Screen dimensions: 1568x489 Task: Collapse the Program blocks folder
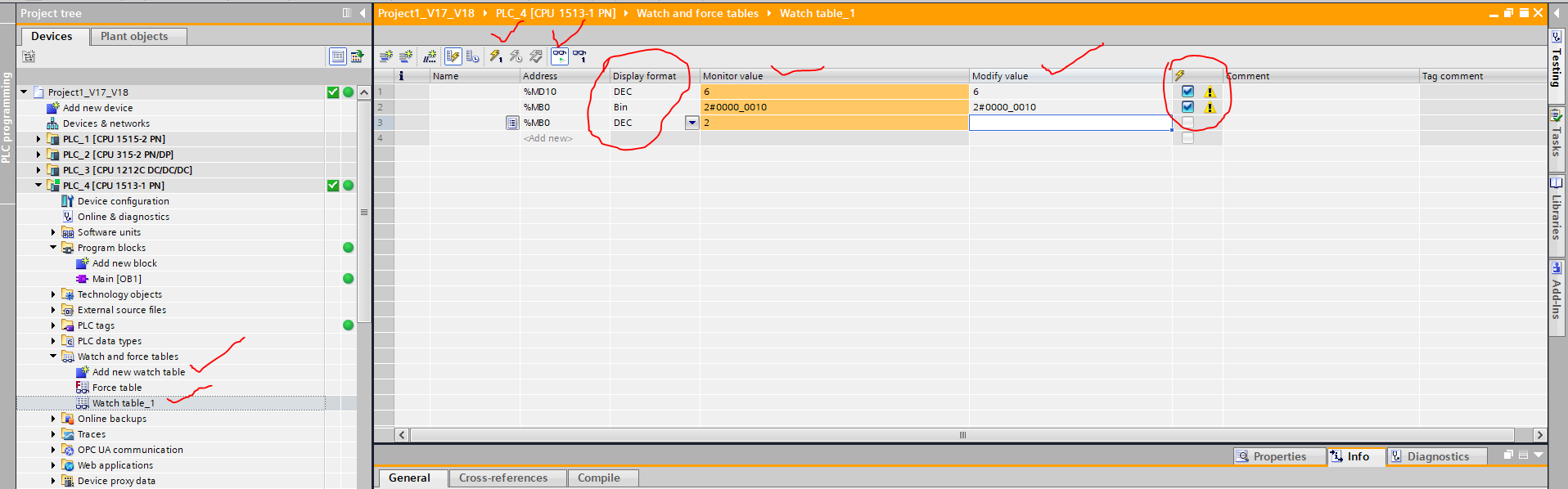(53, 248)
